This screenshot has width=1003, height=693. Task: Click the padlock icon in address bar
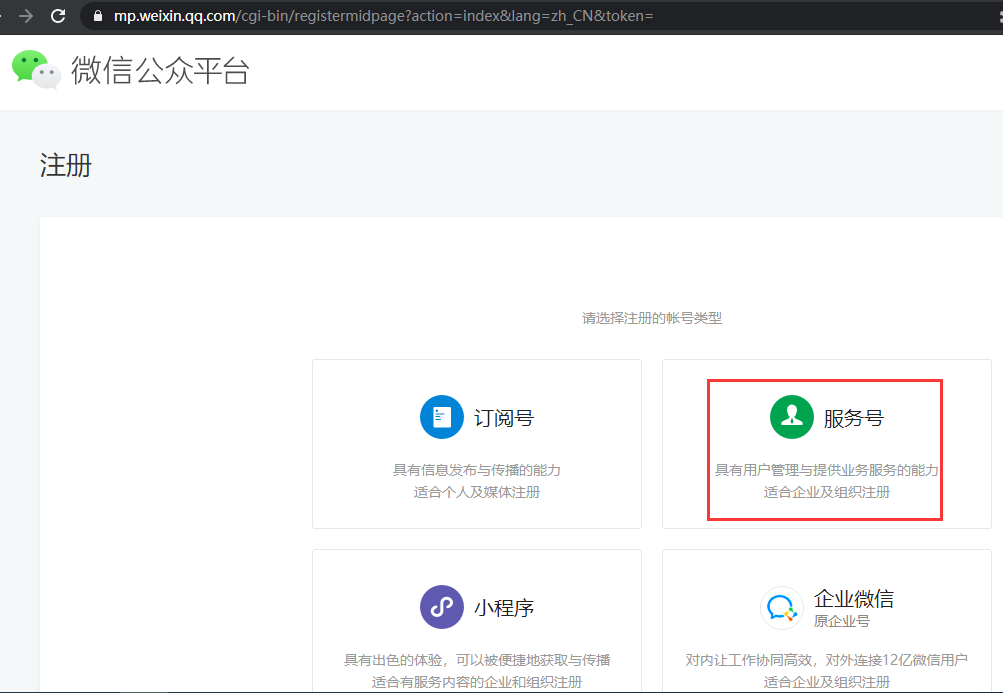point(98,16)
